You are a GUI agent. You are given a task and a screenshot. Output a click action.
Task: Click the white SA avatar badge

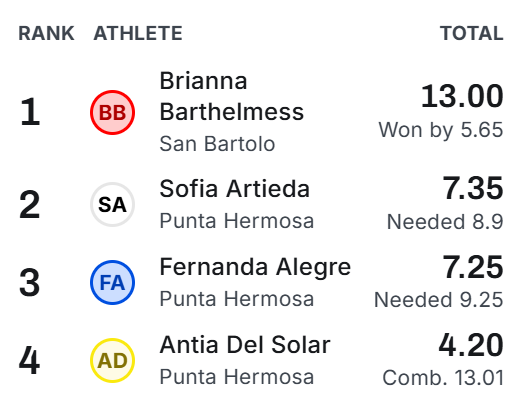112,204
